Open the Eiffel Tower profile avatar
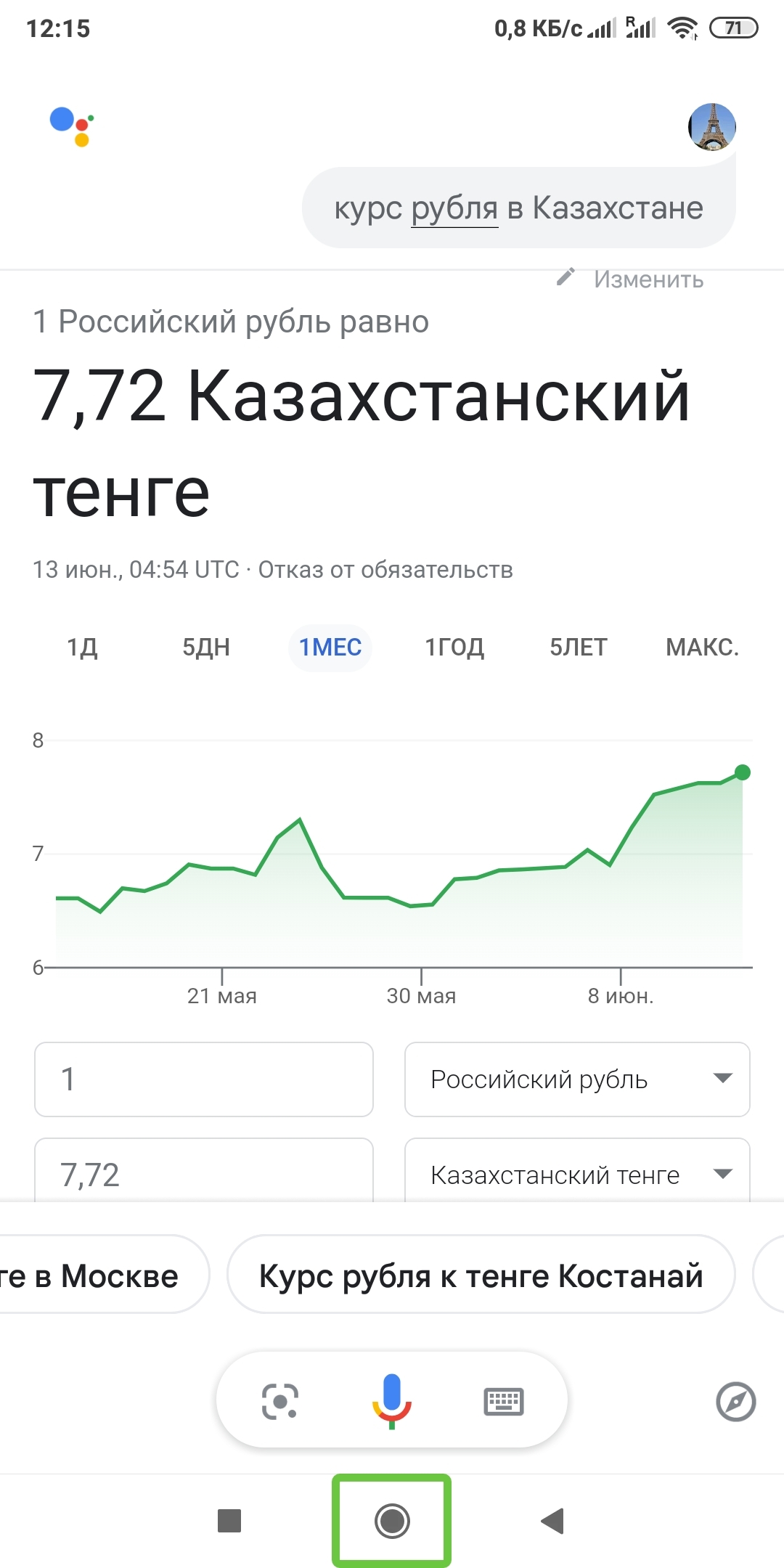This screenshot has width=784, height=1568. tap(711, 127)
